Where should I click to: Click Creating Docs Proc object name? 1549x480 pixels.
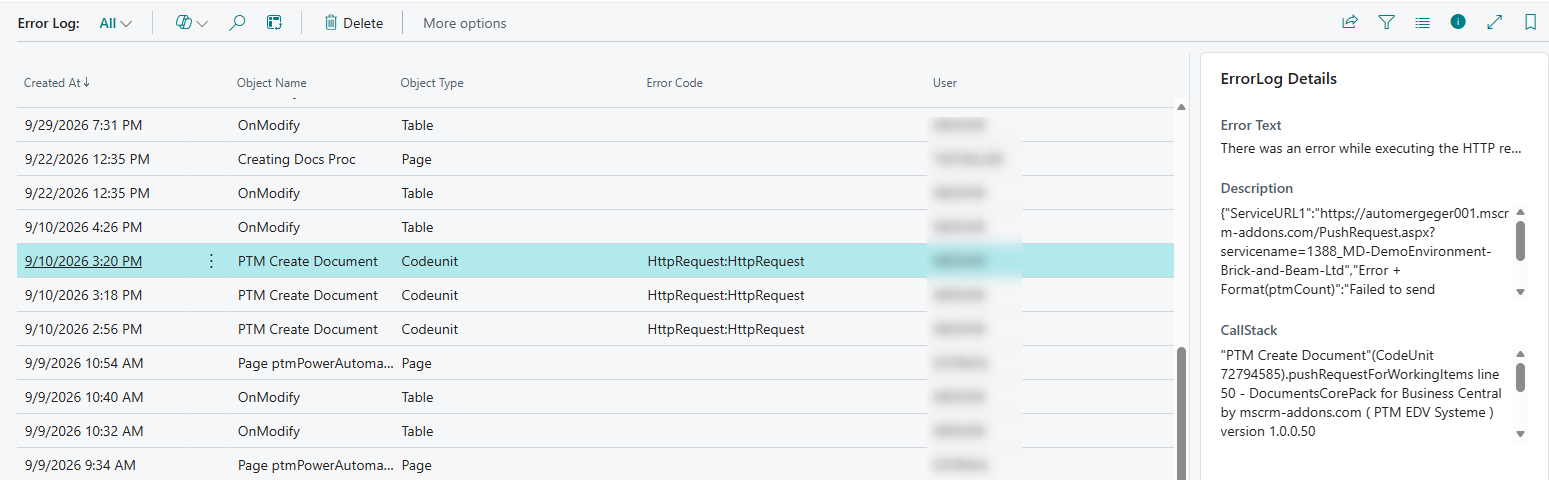coord(296,159)
